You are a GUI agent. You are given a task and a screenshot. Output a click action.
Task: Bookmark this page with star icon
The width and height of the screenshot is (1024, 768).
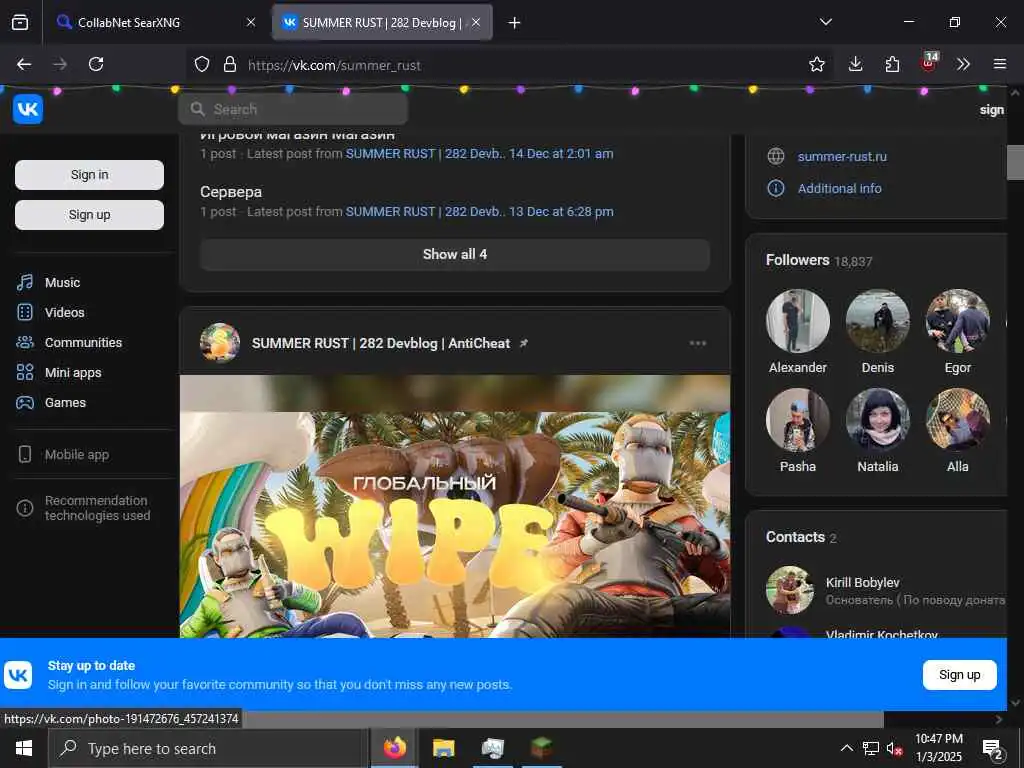click(x=816, y=64)
